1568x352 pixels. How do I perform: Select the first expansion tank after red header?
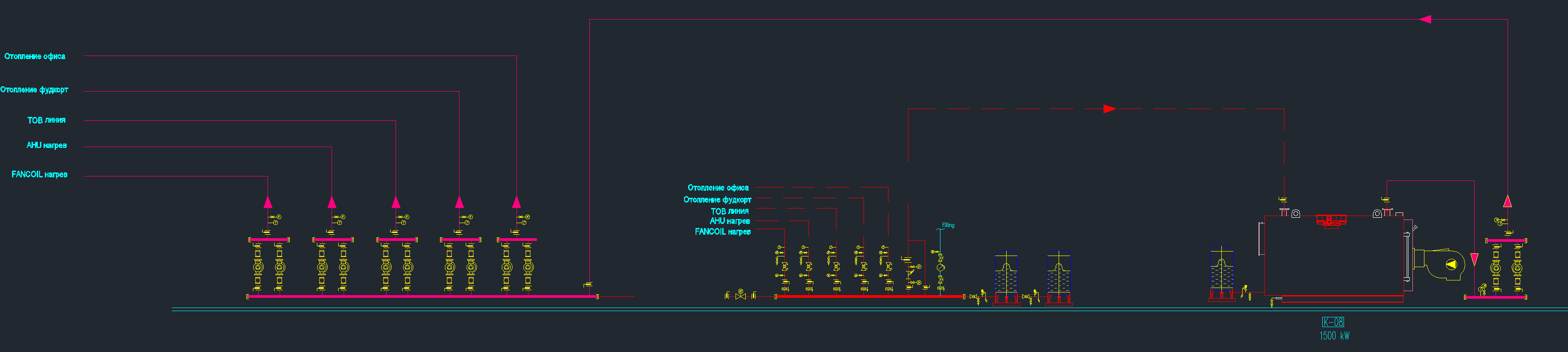(x=1006, y=278)
